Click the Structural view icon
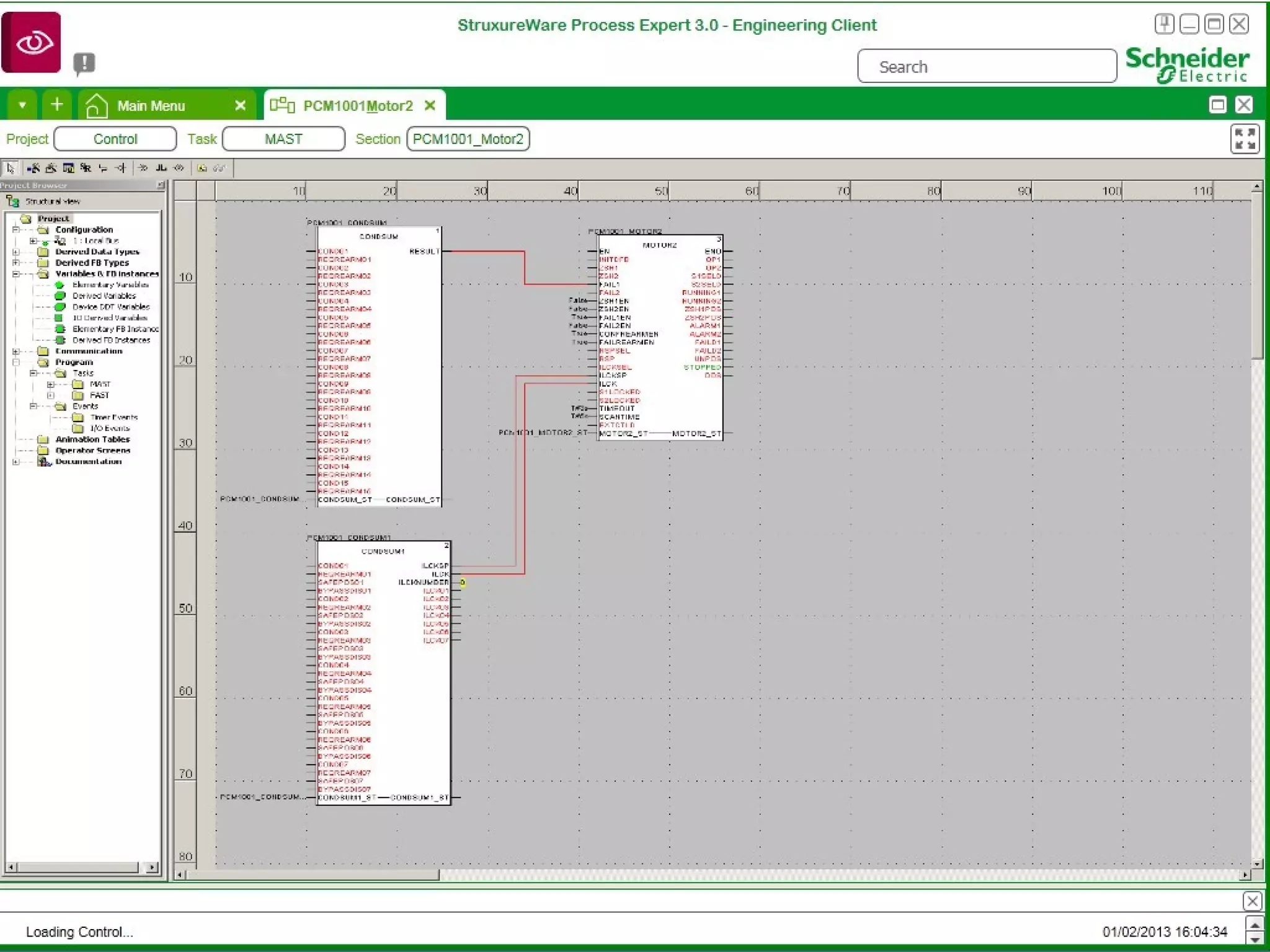Screen dimensions: 1270x952 pyautogui.click(x=12, y=201)
